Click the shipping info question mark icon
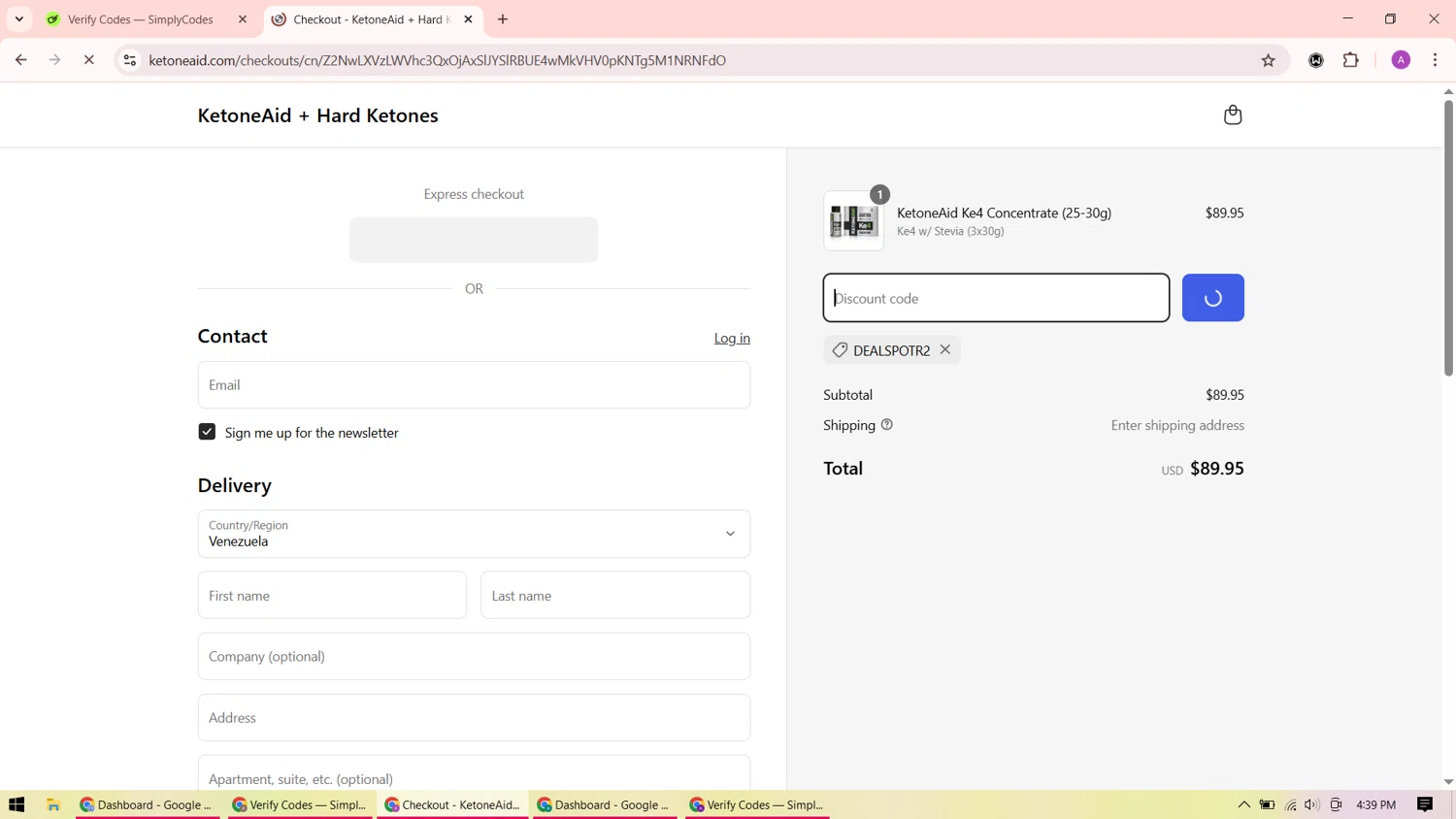The width and height of the screenshot is (1456, 819). pyautogui.click(x=887, y=425)
